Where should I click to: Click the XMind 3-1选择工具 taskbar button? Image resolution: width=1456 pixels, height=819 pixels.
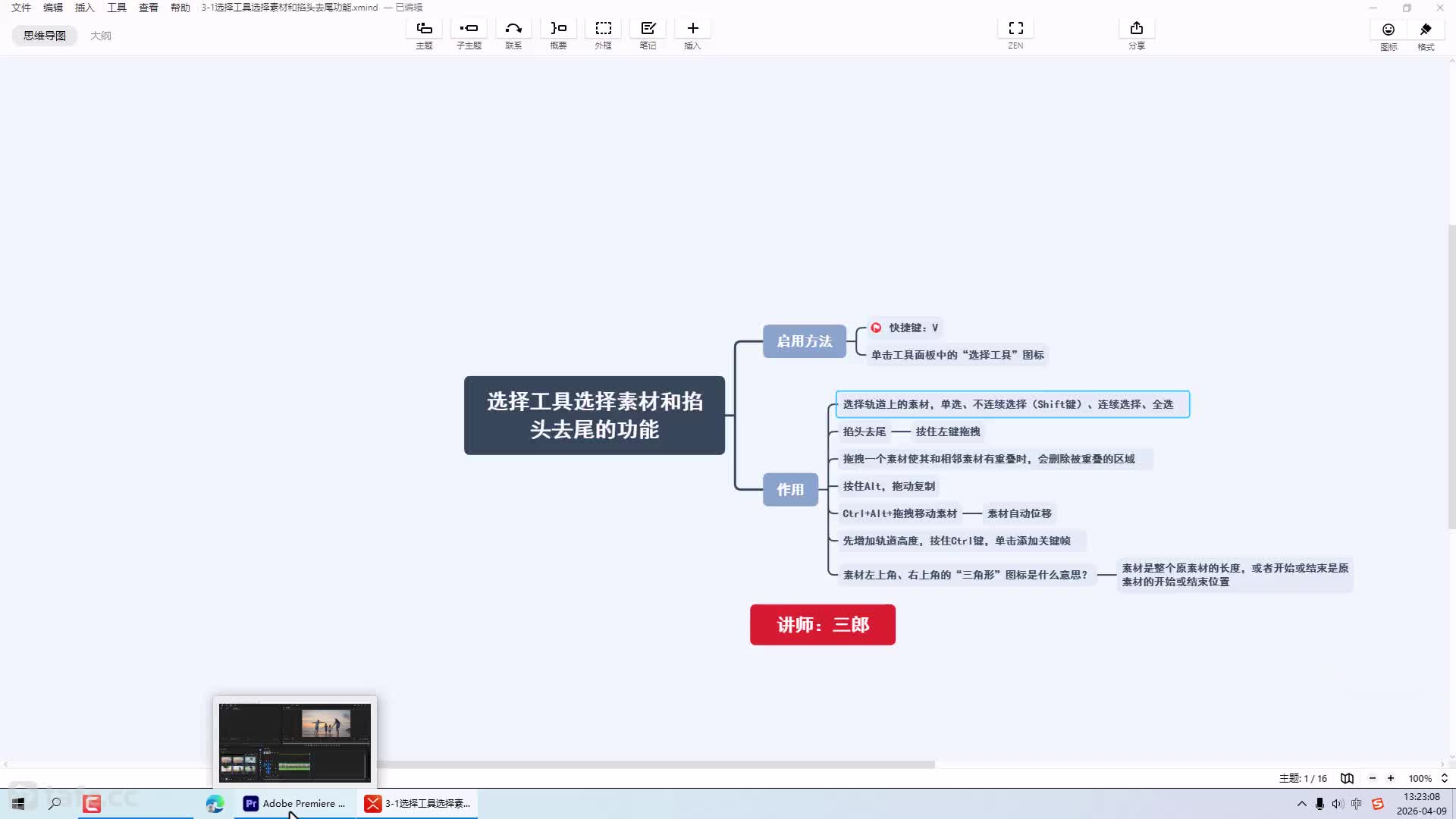point(418,803)
